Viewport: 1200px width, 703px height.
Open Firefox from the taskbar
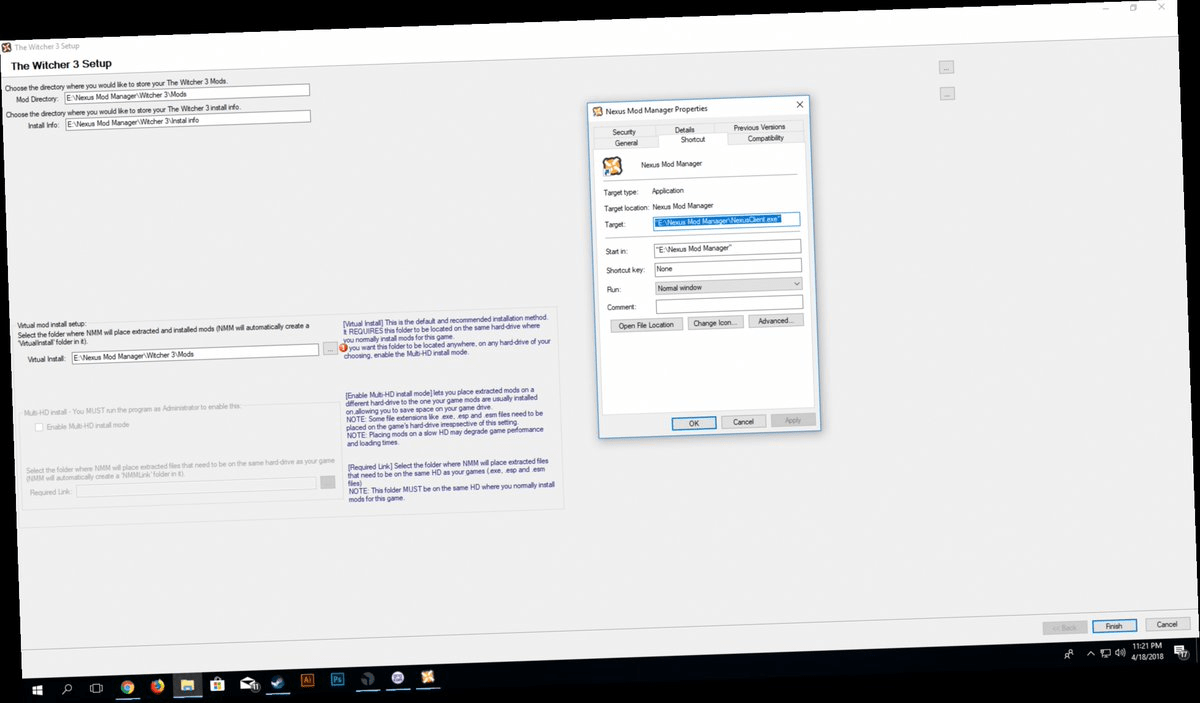158,686
